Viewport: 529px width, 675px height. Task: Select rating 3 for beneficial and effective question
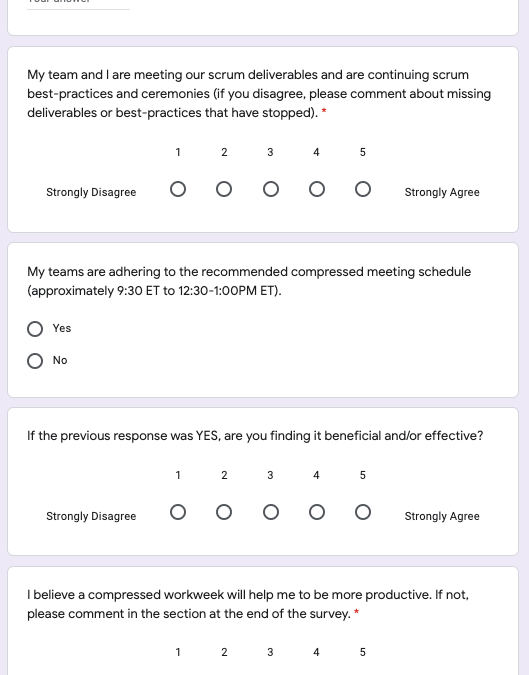271,512
